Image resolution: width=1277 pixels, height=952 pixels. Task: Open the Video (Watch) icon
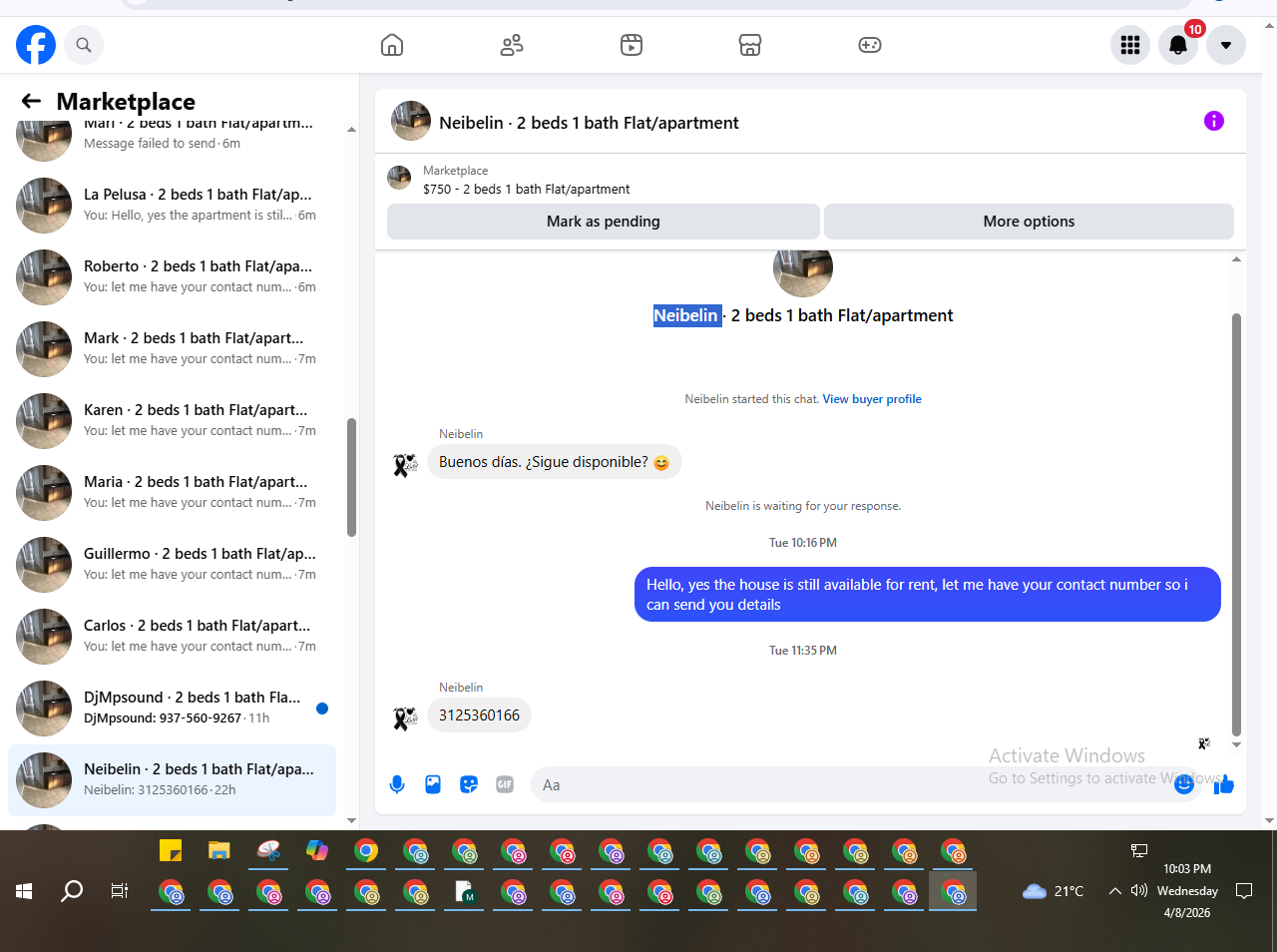(x=632, y=45)
